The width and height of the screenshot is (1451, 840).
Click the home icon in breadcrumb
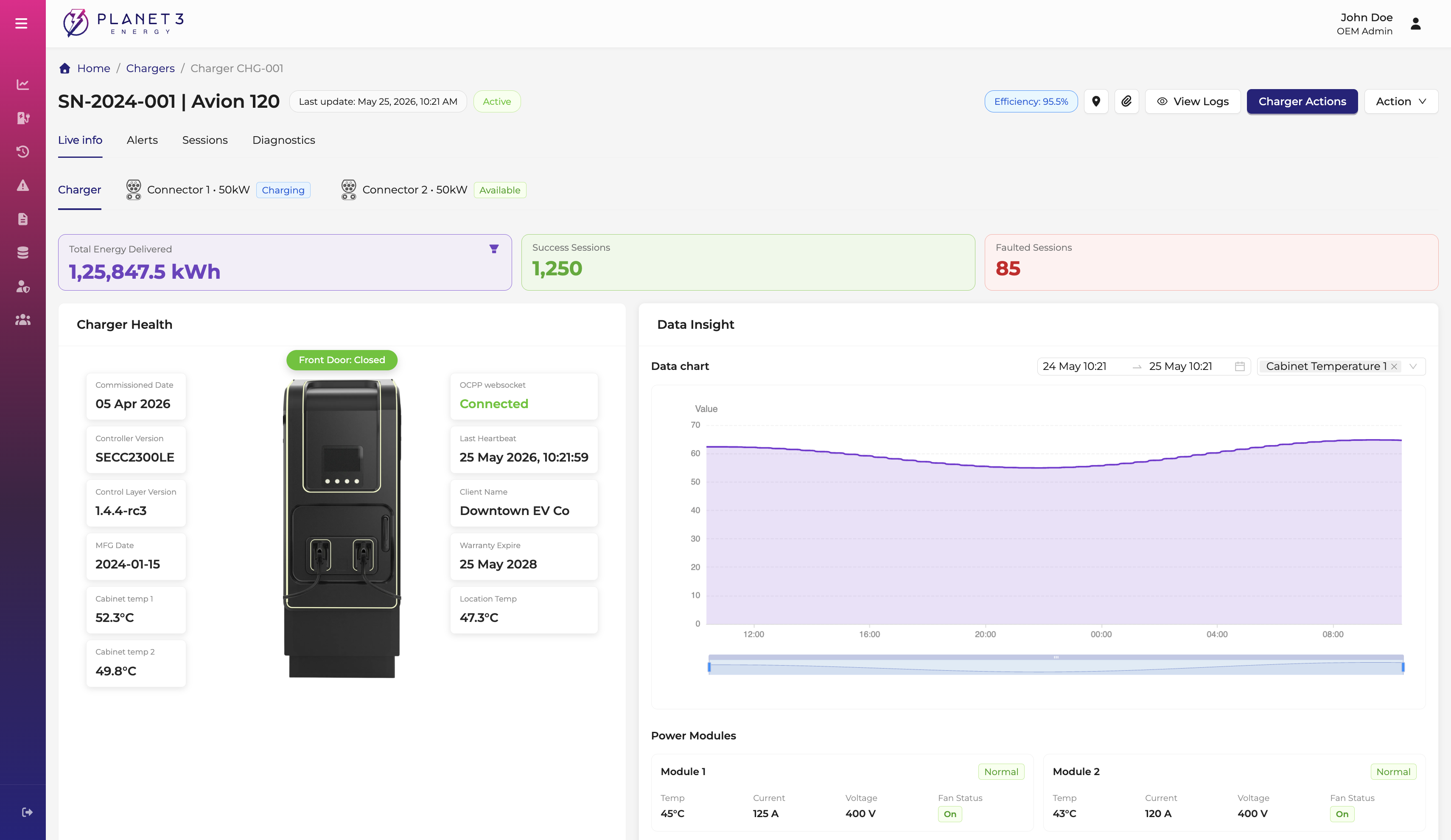coord(64,68)
